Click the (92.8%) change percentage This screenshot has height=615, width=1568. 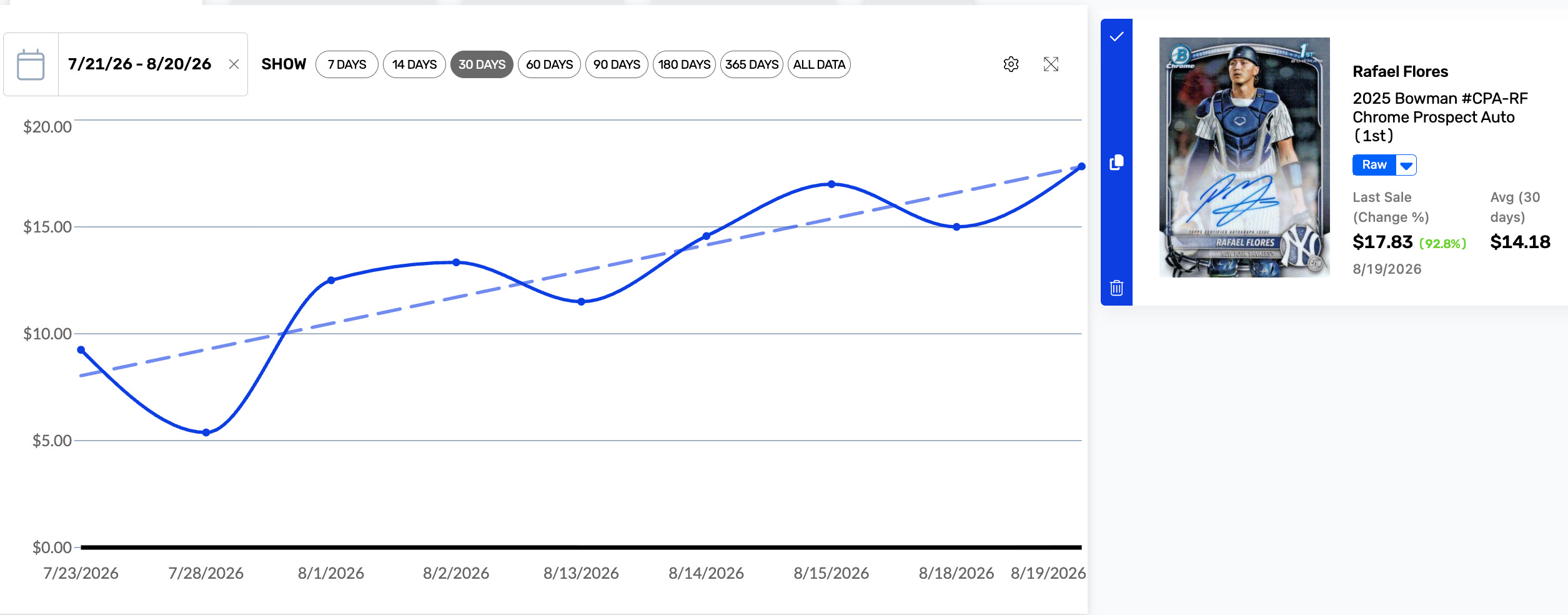(x=1442, y=244)
